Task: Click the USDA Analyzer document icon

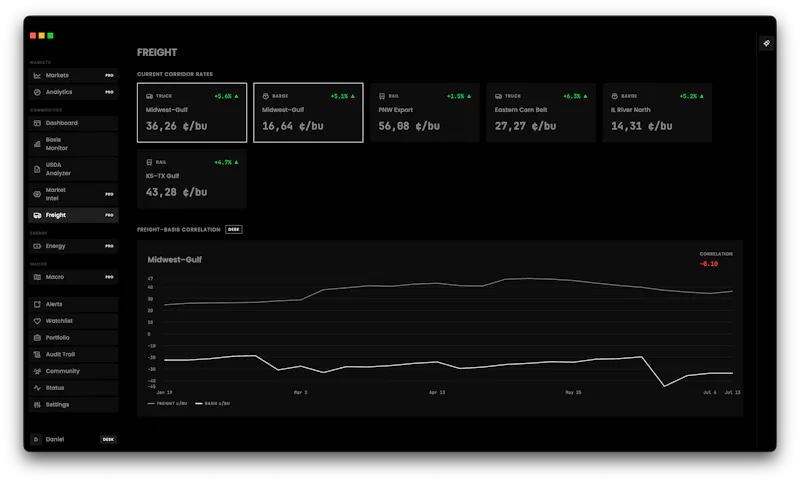Action: (x=37, y=169)
